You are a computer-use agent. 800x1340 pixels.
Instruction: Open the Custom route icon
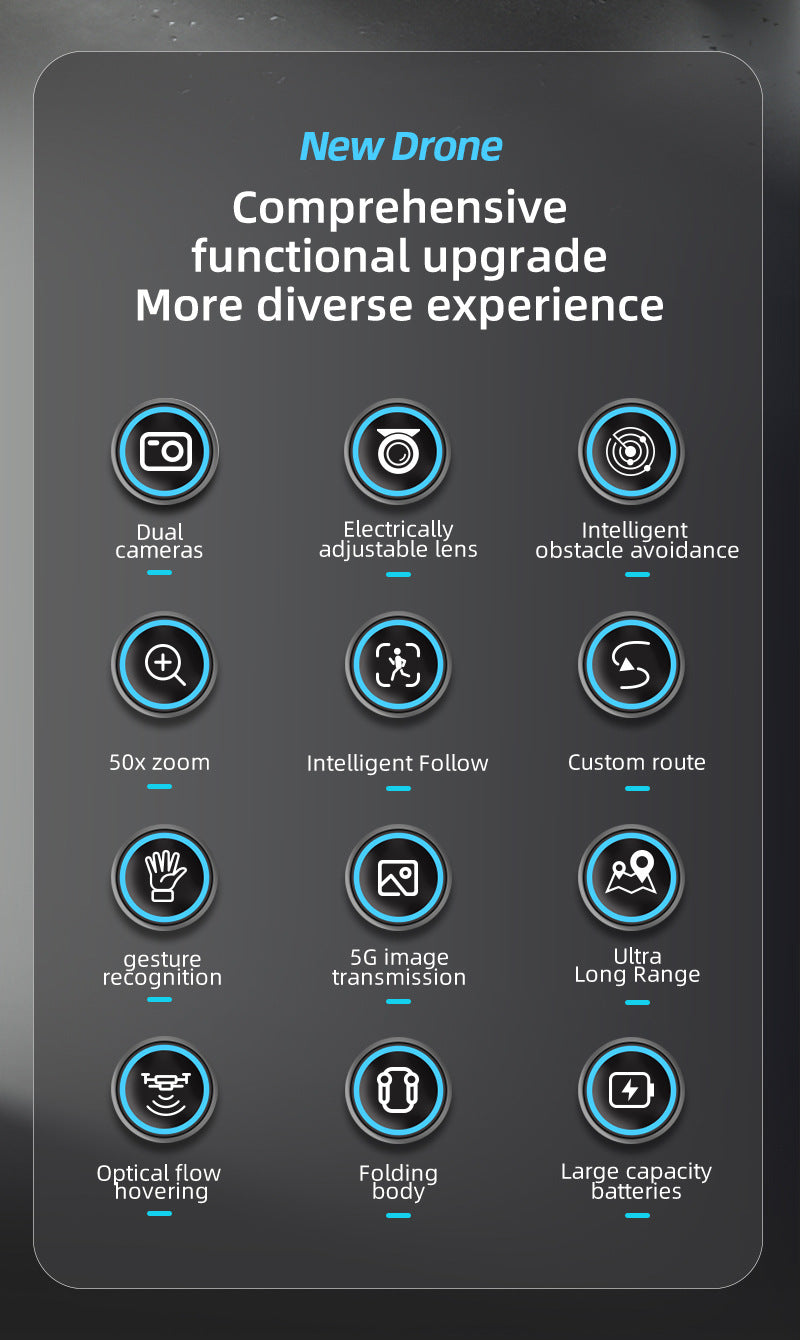point(631,665)
